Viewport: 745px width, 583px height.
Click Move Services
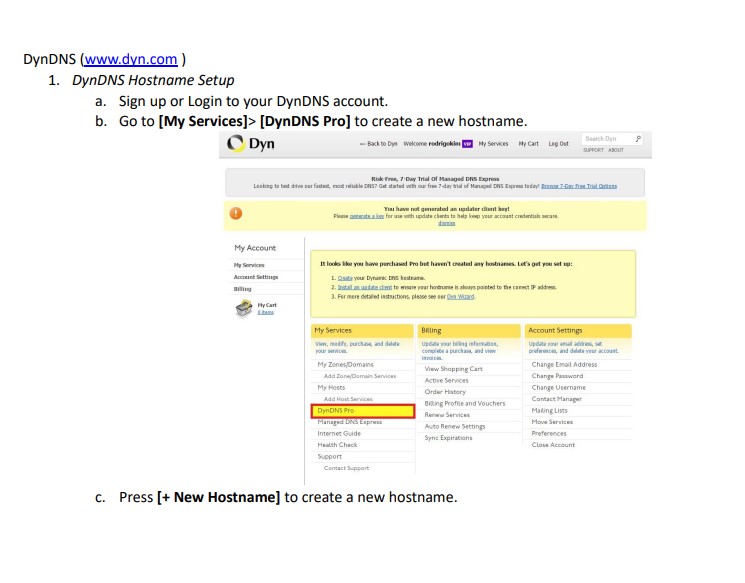click(x=552, y=422)
